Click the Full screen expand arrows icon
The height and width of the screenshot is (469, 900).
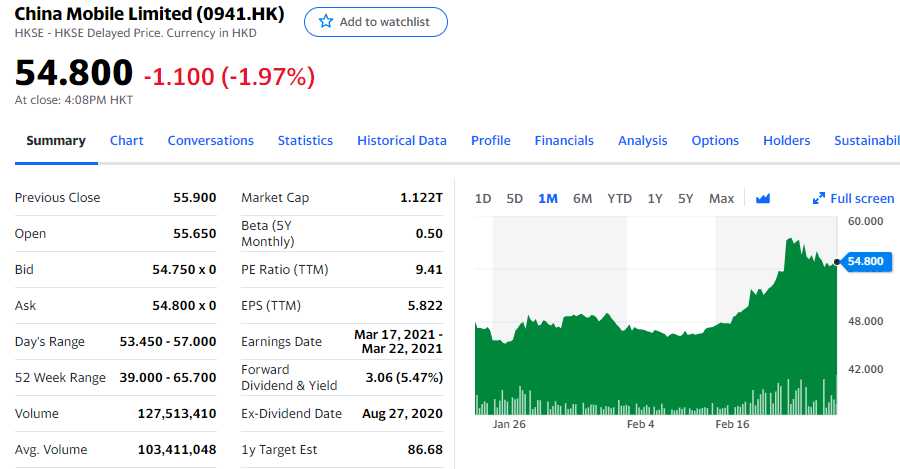click(x=818, y=198)
